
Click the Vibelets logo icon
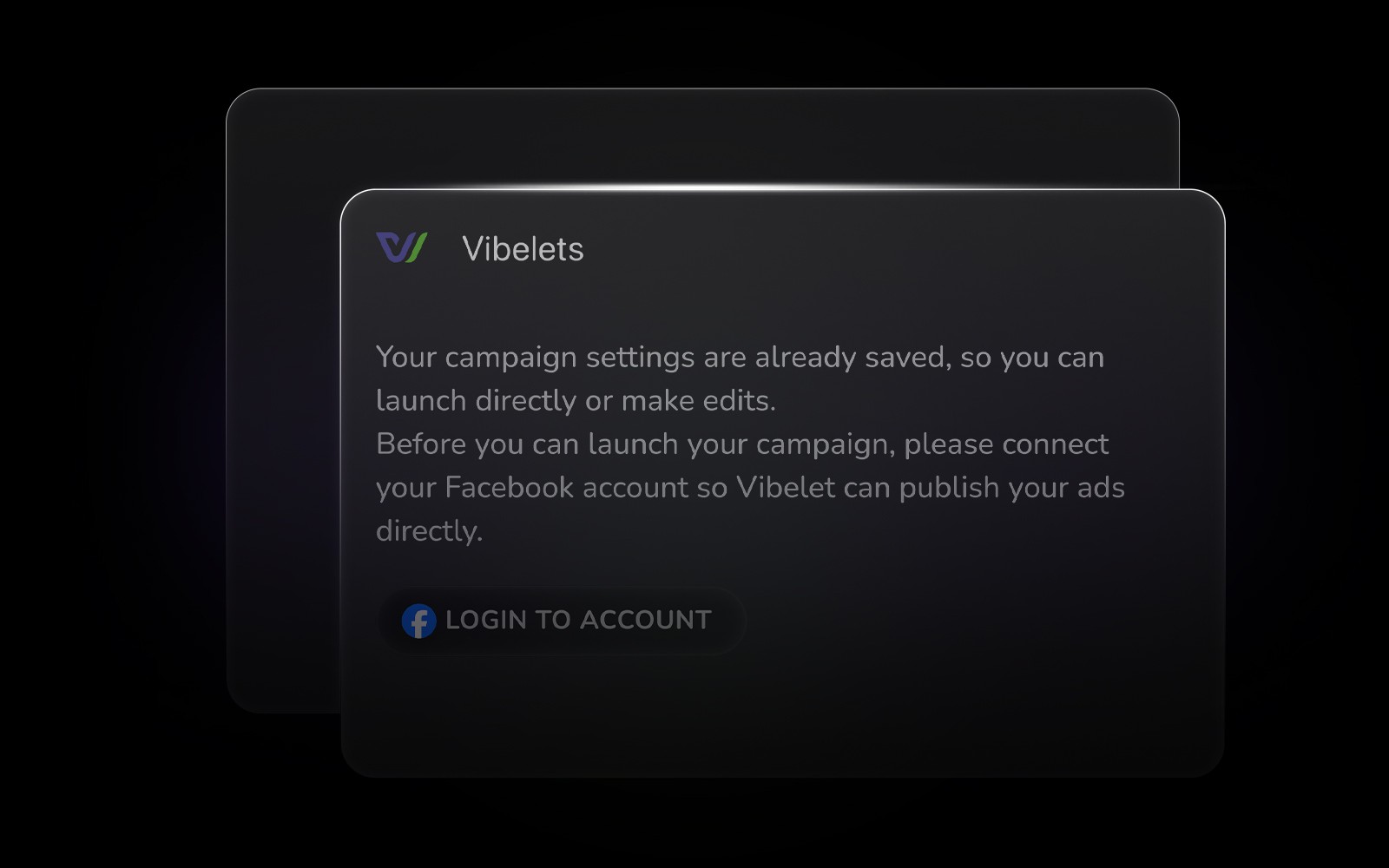(401, 247)
